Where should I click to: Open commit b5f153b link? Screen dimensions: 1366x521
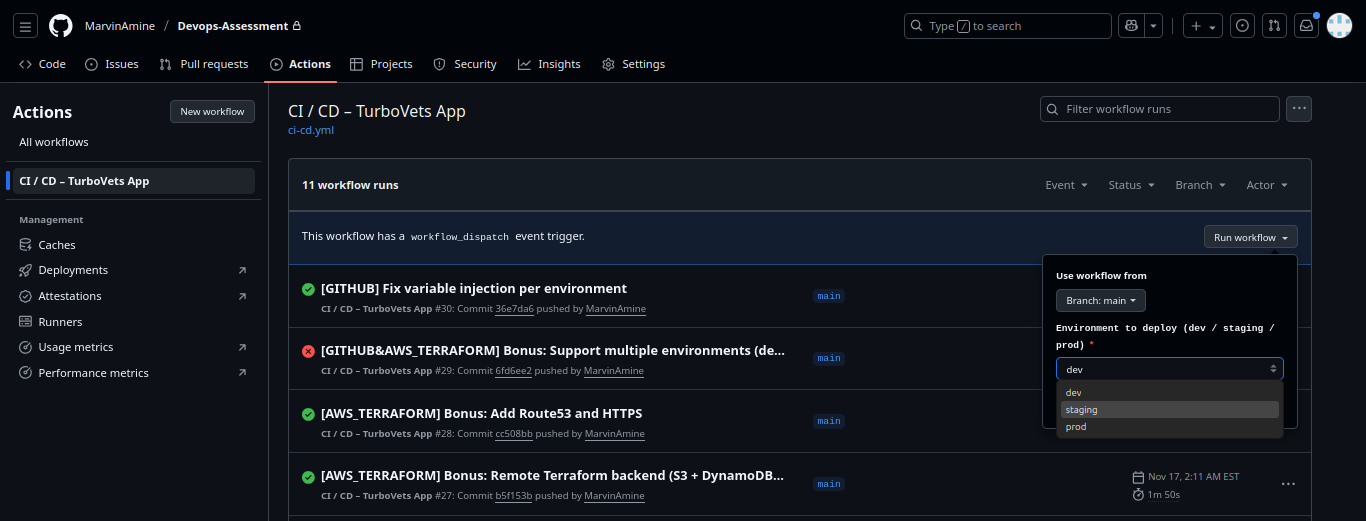[x=513, y=496]
